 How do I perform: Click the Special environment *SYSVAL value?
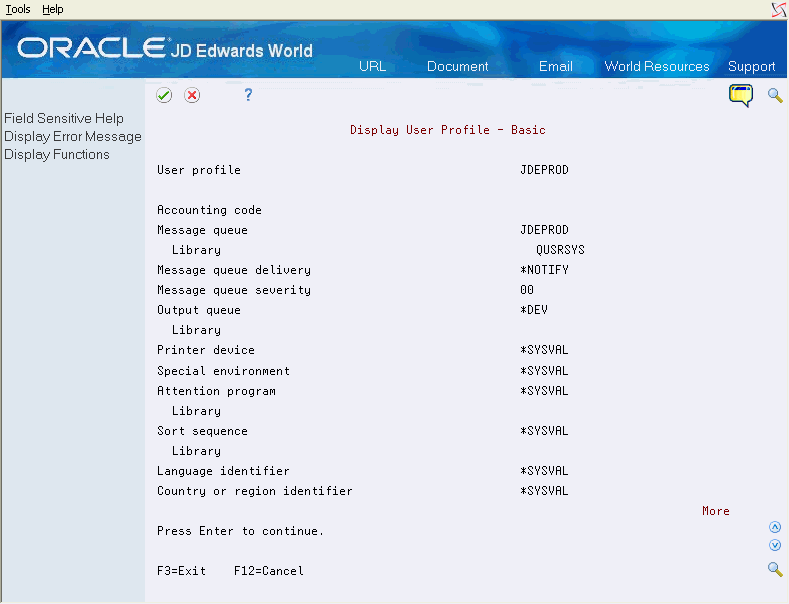[x=544, y=371]
